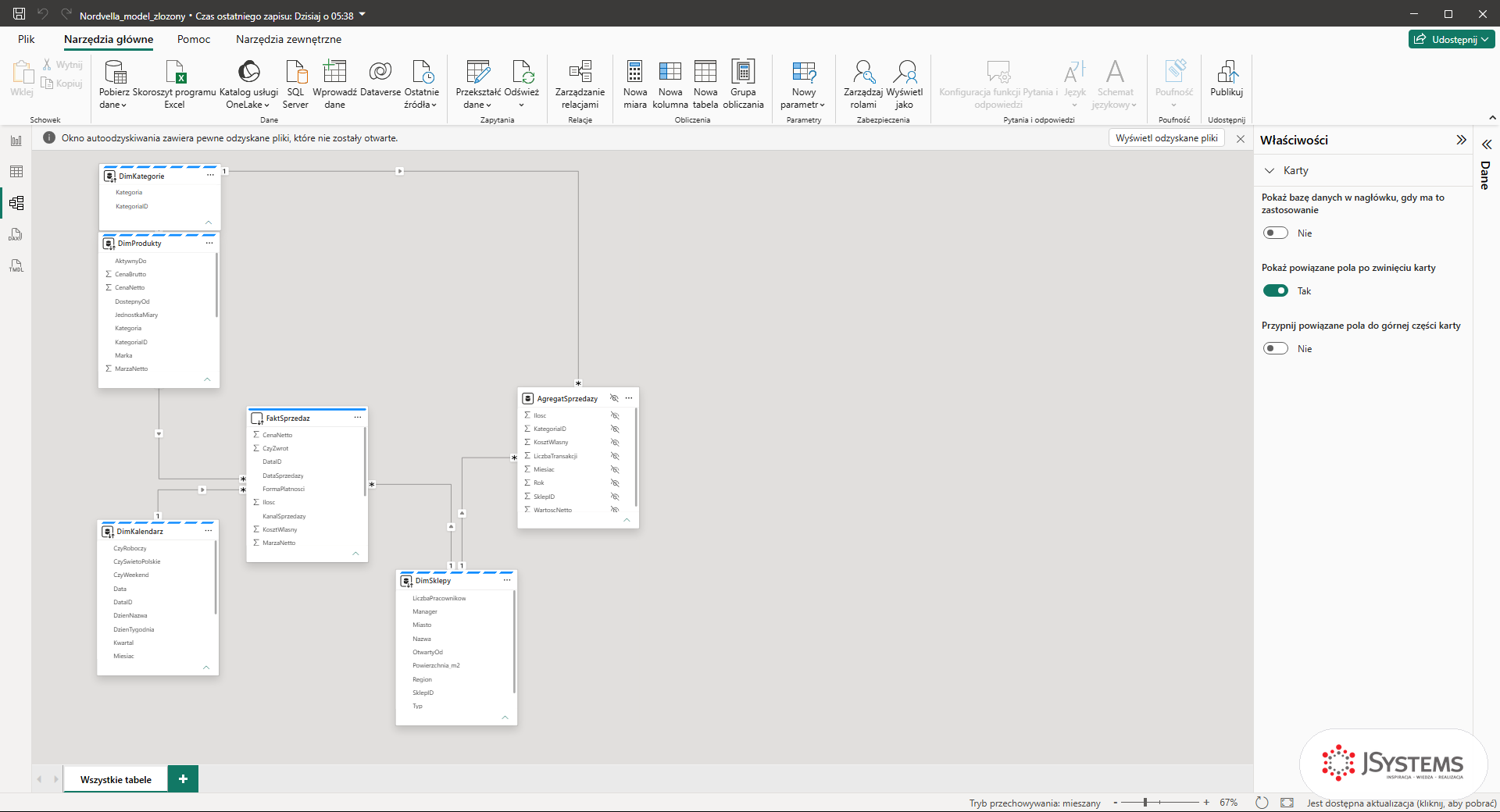Dismiss the autorecovery notification bar
The height and width of the screenshot is (812, 1500).
tap(1241, 138)
